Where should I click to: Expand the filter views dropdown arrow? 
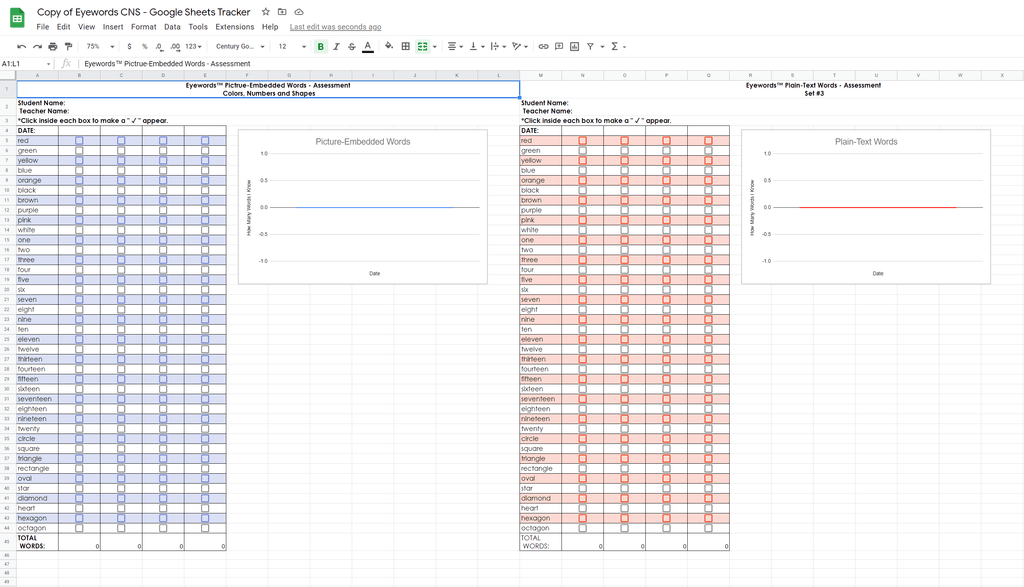tap(602, 46)
